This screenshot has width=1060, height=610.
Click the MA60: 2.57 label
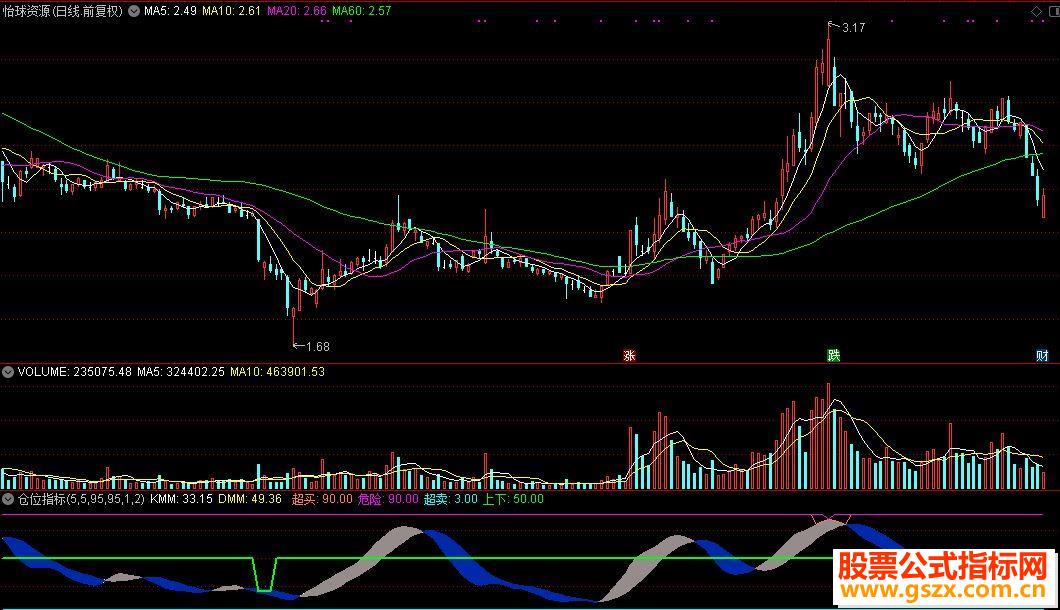[362, 11]
